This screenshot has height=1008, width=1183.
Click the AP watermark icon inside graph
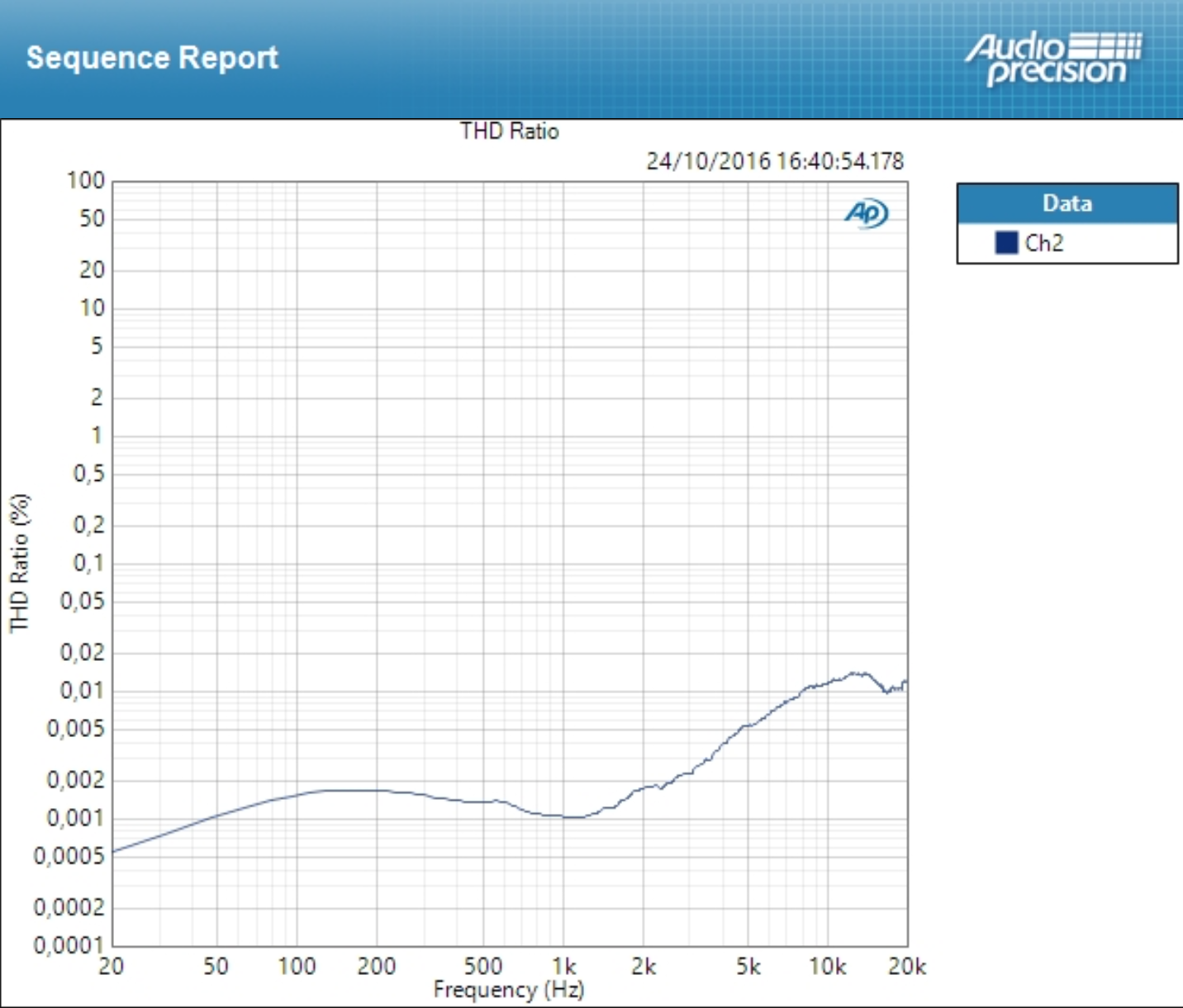click(x=866, y=214)
